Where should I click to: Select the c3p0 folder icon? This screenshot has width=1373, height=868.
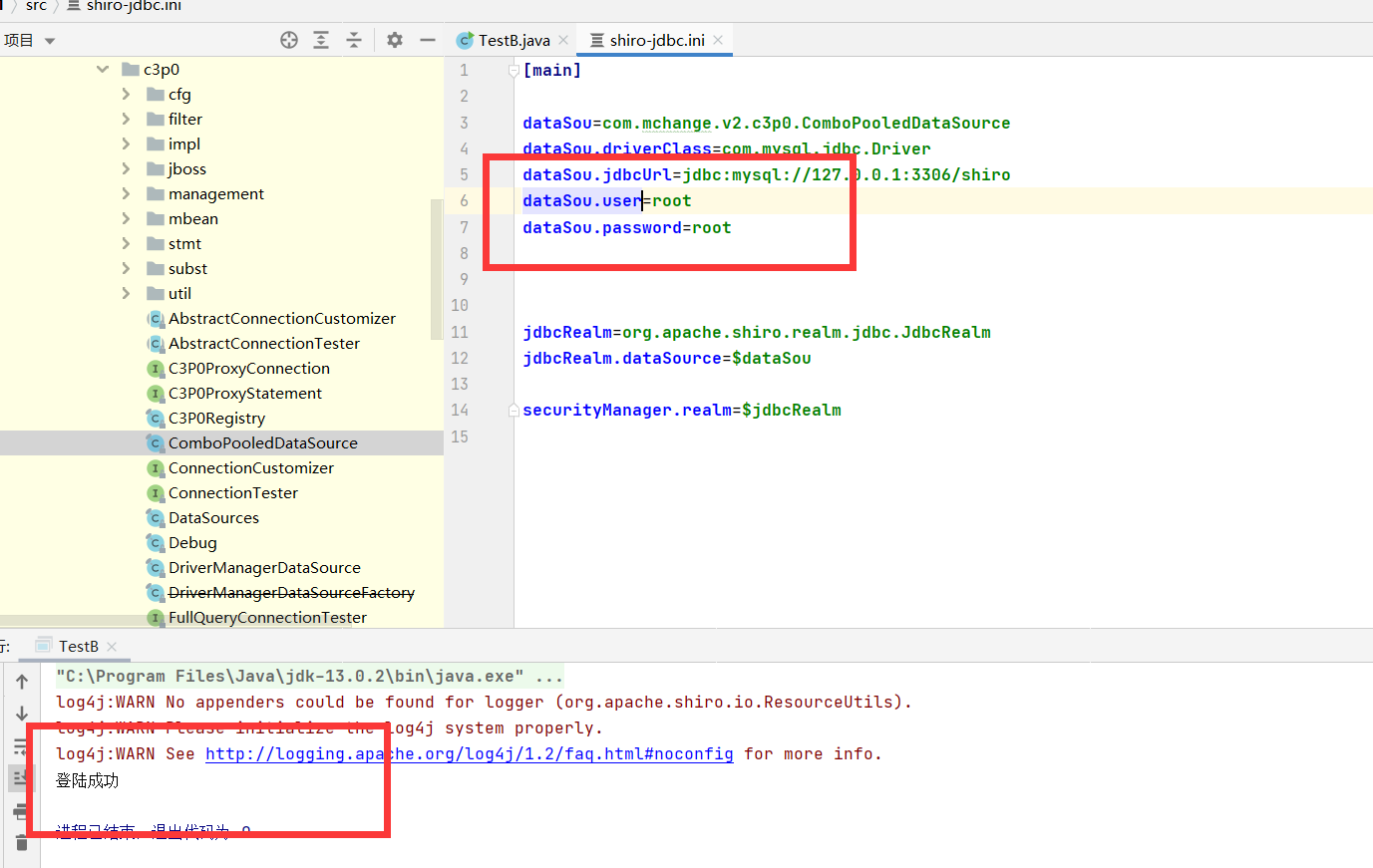[130, 69]
